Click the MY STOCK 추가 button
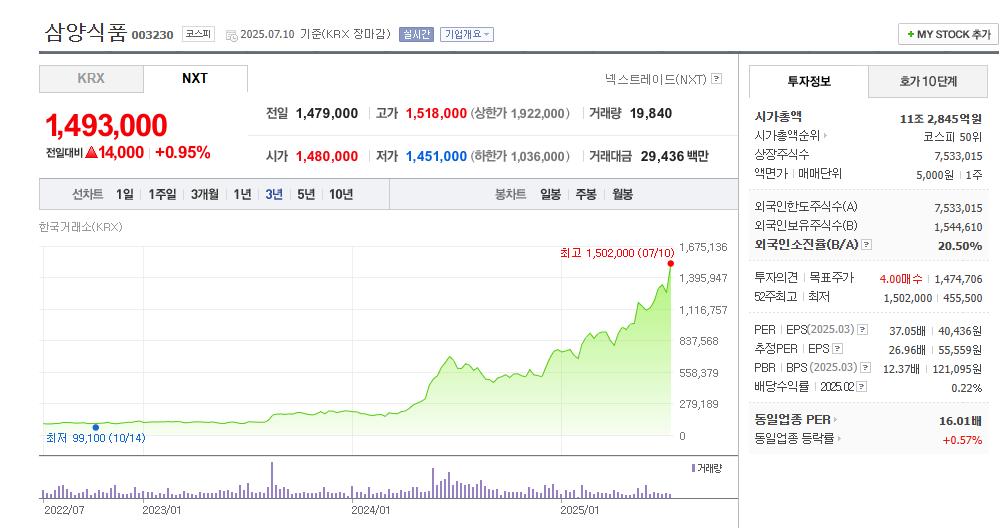This screenshot has width=1007, height=528. pos(948,34)
